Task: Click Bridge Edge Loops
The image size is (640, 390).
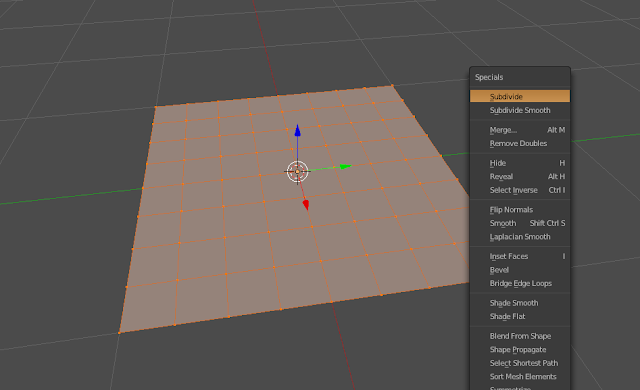Action: pyautogui.click(x=520, y=283)
